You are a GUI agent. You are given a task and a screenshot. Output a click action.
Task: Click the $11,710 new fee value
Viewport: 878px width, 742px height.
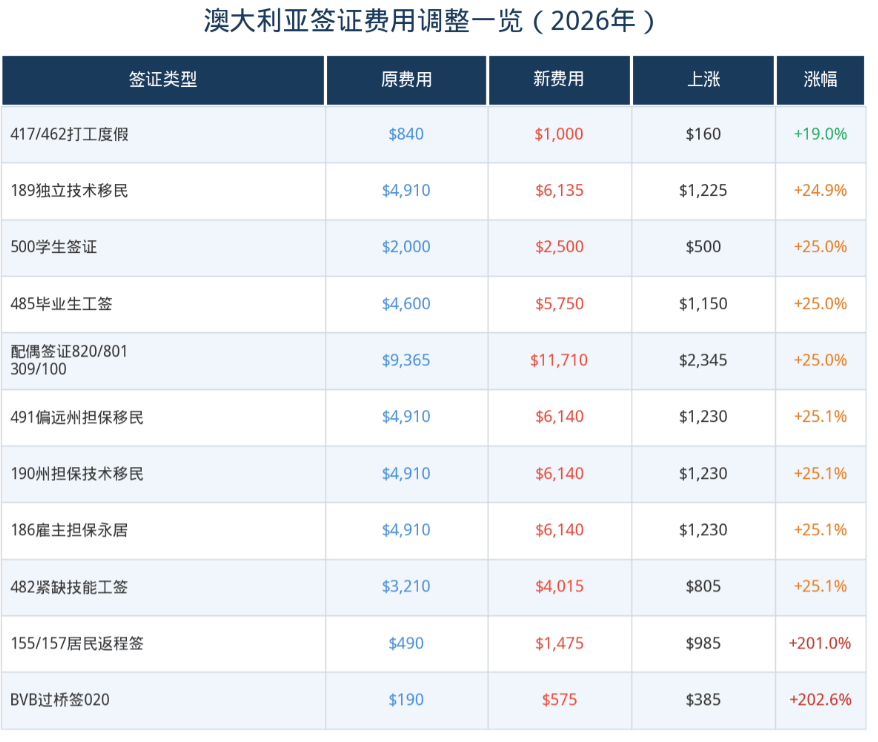(559, 360)
